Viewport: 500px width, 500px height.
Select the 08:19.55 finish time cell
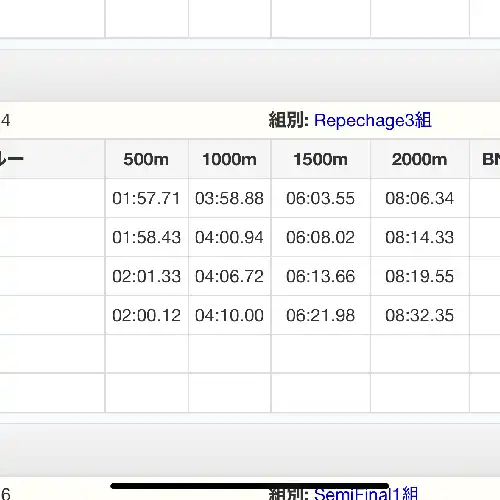419,276
